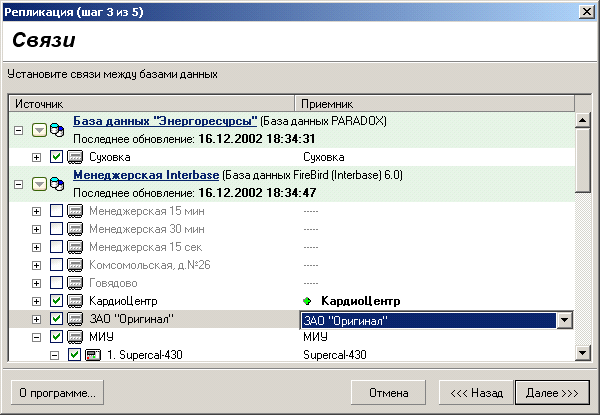Expand the Менеджерская 15 мин node
The height and width of the screenshot is (415, 600).
[36, 211]
